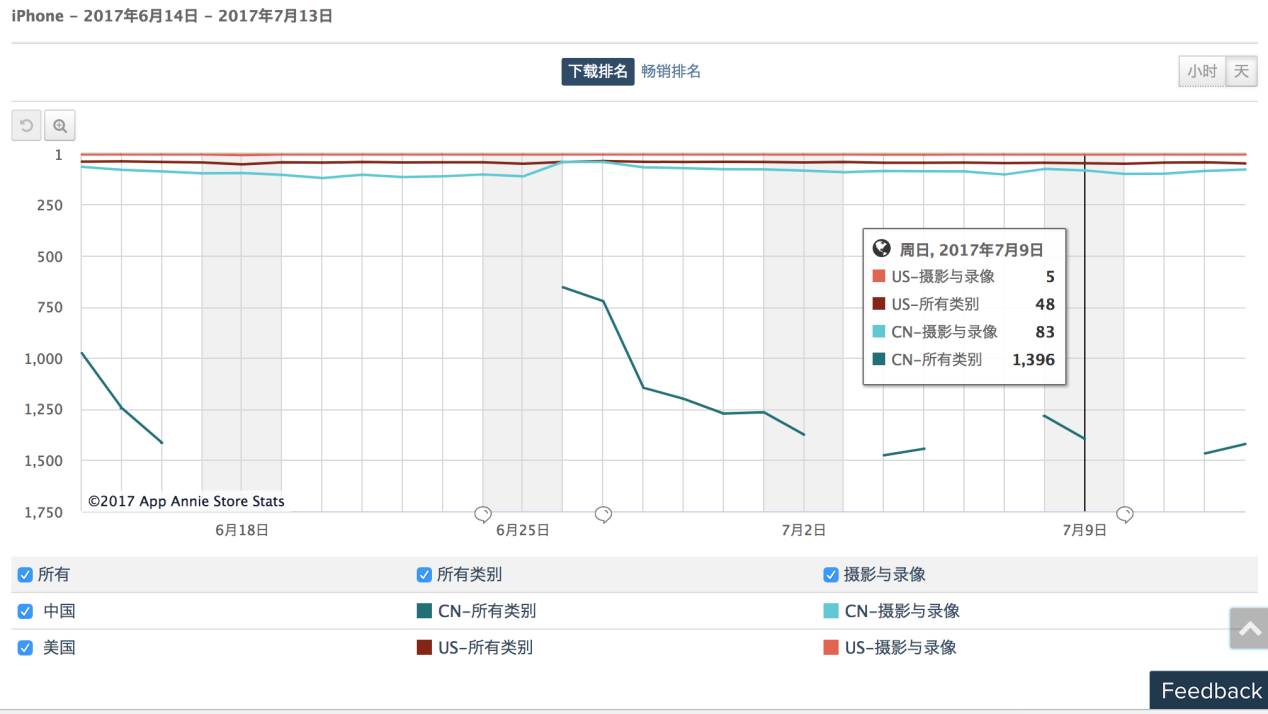1268x714 pixels.
Task: Click the CN-所有类别 legend color swatch
Action: coord(424,611)
